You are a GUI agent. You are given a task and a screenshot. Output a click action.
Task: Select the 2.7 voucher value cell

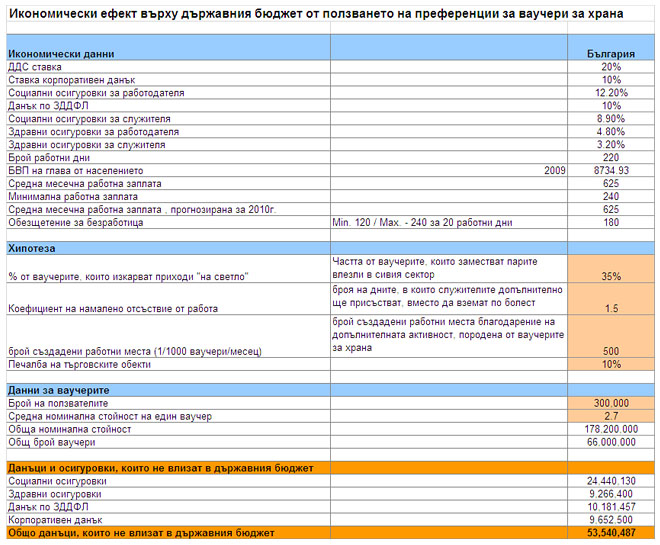tap(611, 416)
